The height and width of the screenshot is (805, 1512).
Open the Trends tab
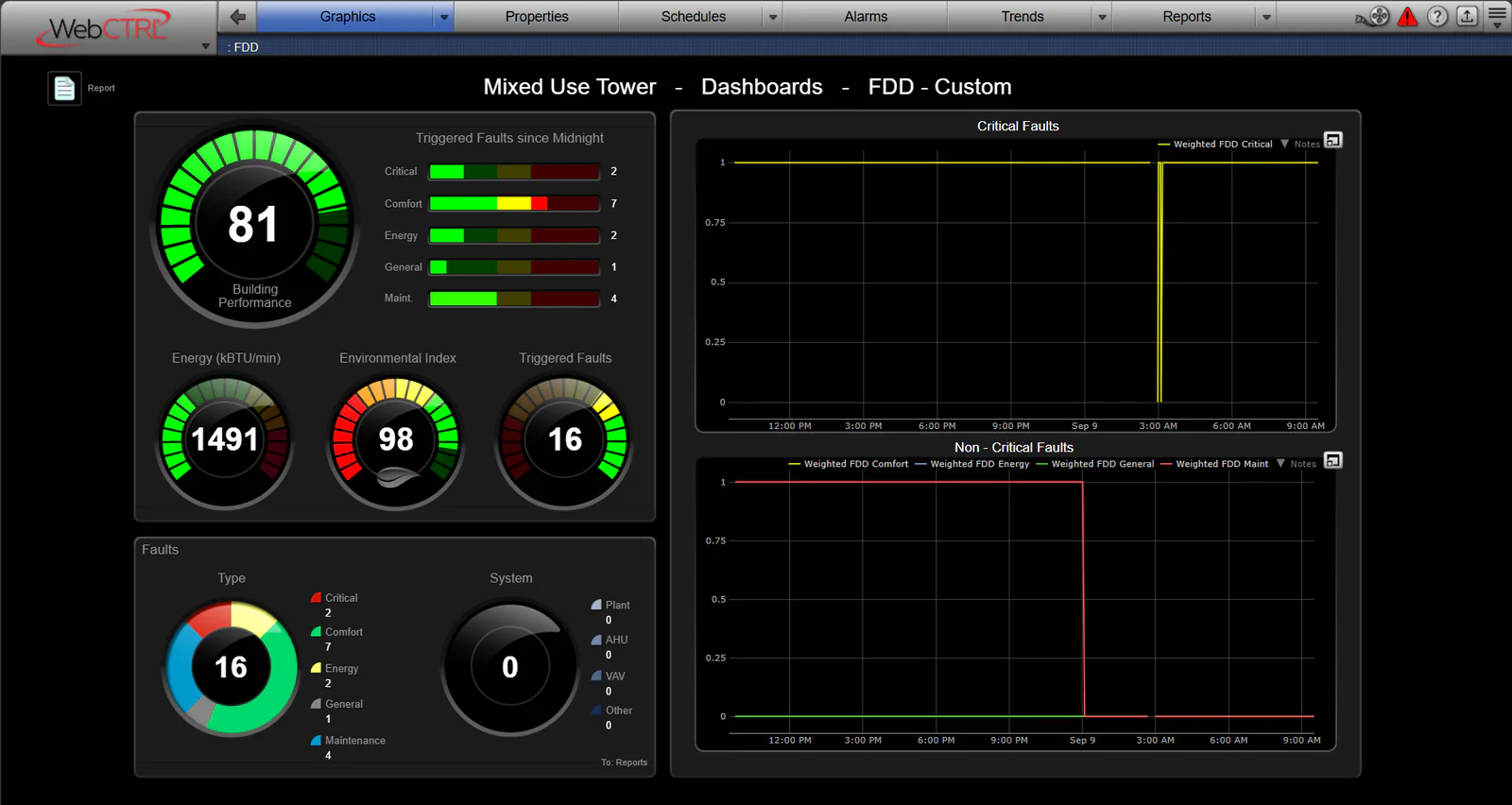click(1022, 17)
